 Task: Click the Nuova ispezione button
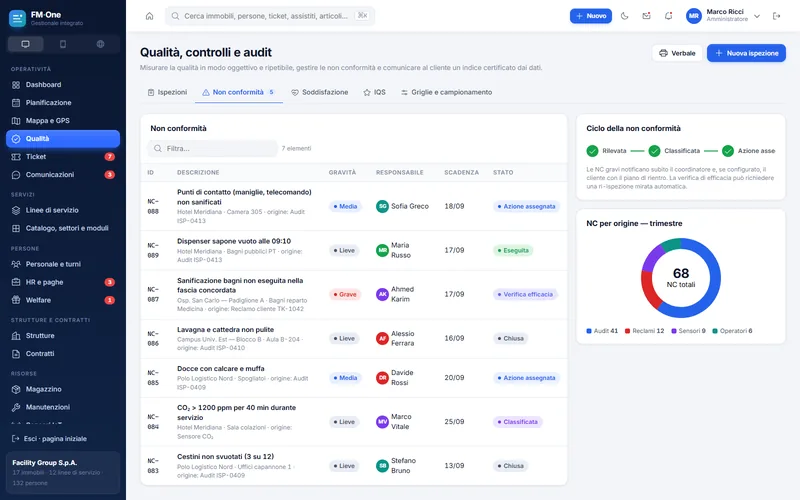pyautogui.click(x=746, y=53)
